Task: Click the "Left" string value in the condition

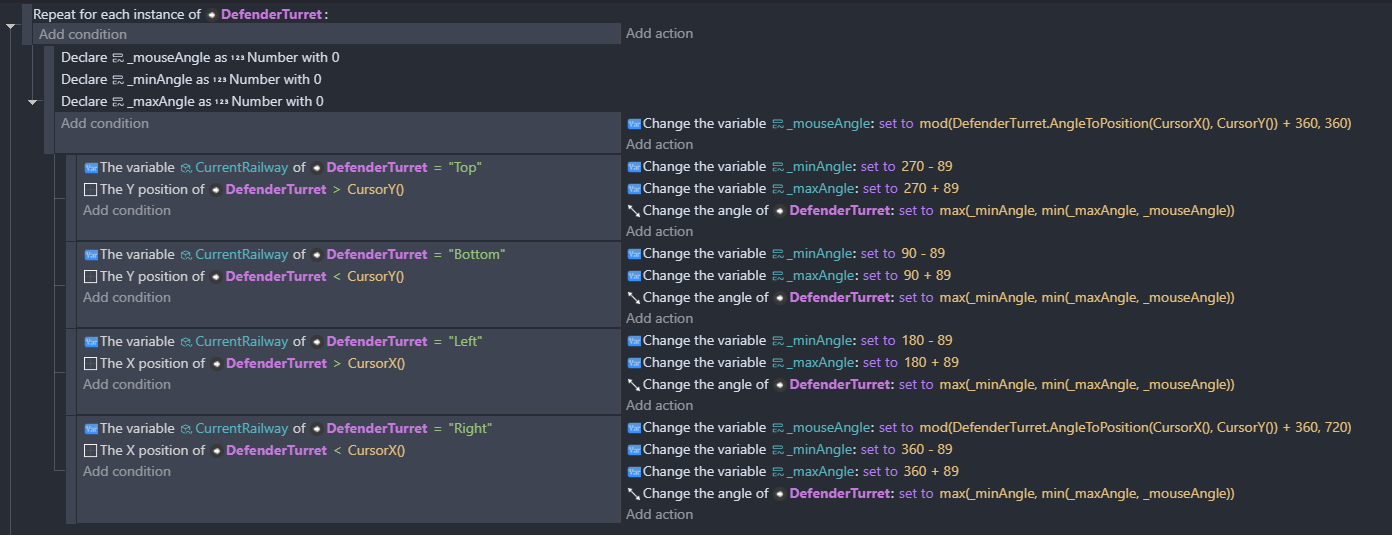Action: point(466,342)
